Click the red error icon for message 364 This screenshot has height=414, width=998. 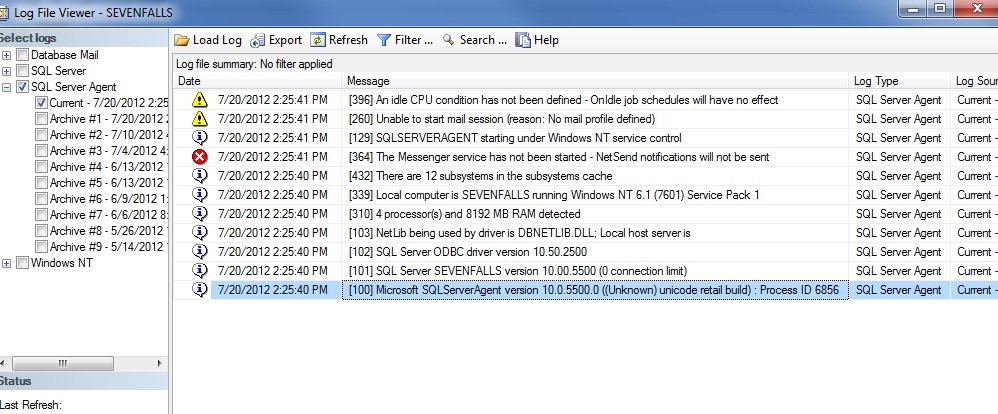tap(199, 157)
